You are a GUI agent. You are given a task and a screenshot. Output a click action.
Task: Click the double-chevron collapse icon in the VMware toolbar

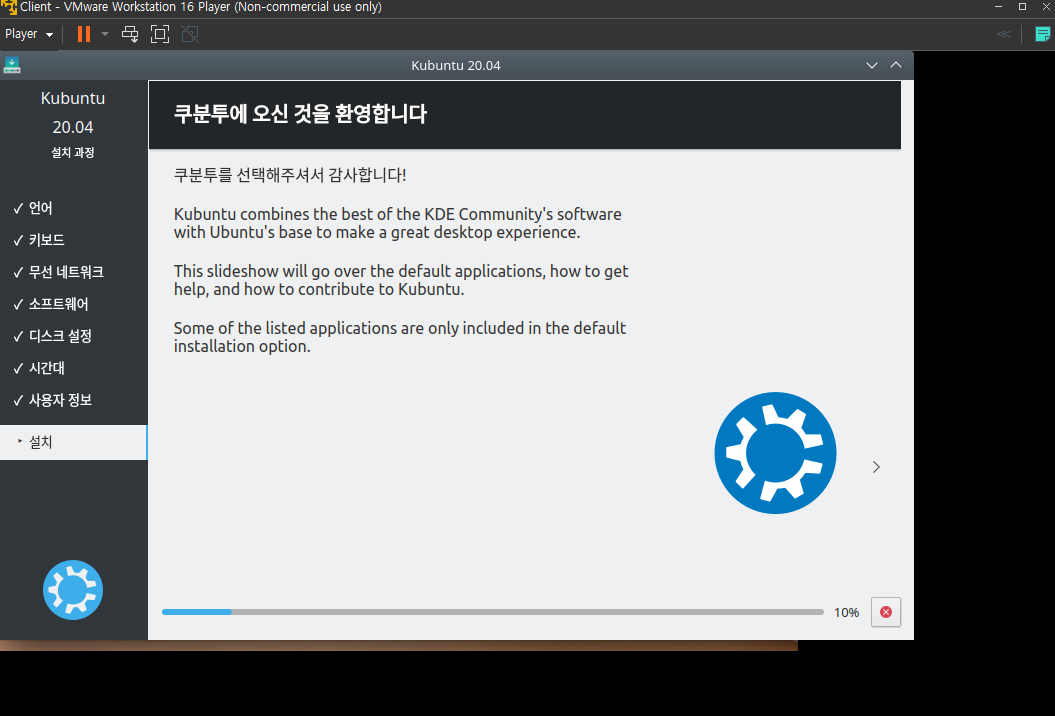(x=1004, y=34)
